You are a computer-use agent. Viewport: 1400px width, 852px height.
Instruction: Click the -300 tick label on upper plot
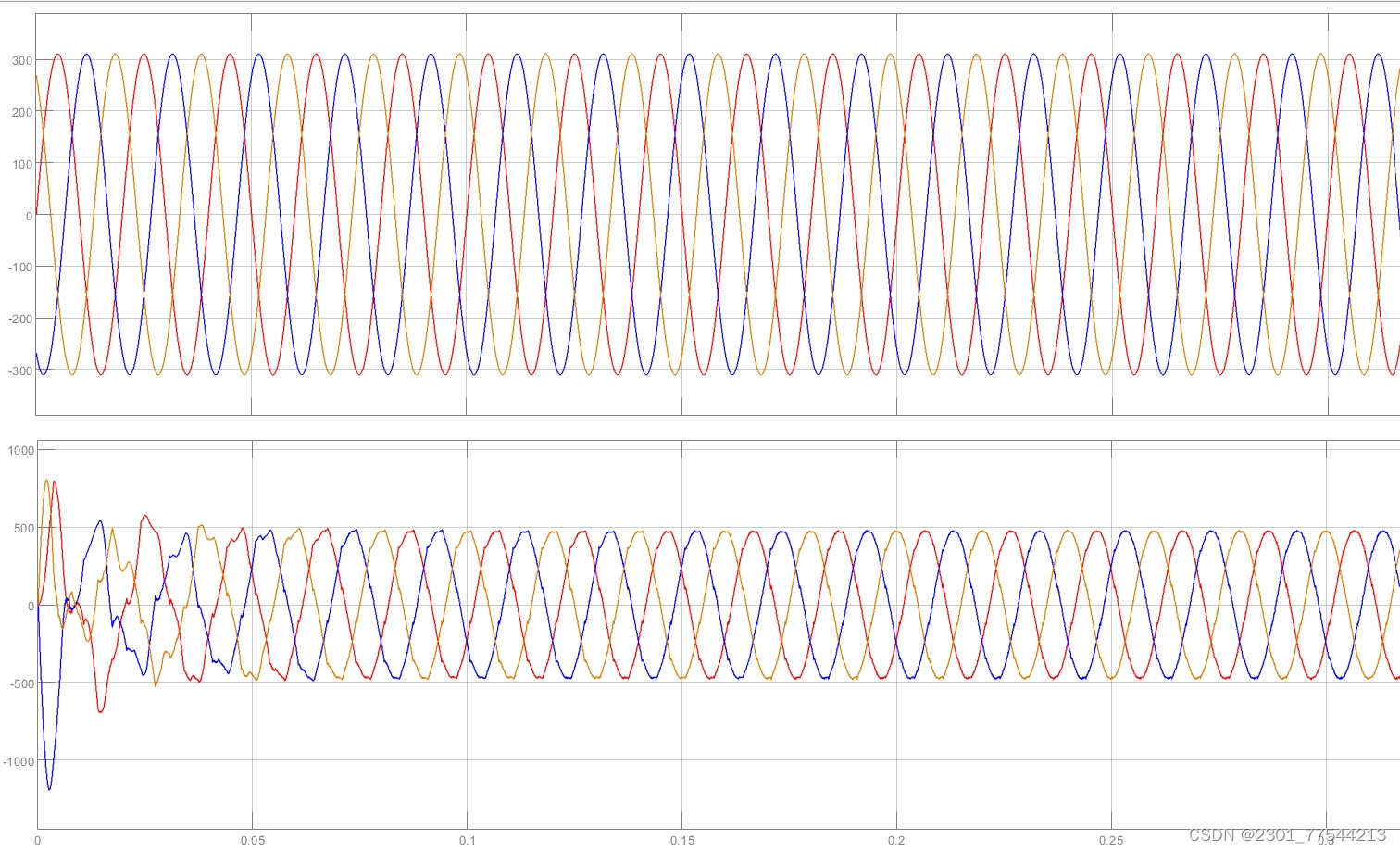pyautogui.click(x=20, y=370)
